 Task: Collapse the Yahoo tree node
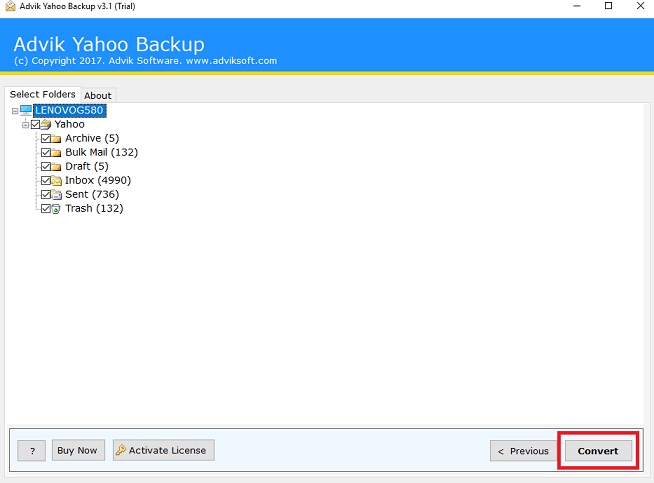coord(25,125)
